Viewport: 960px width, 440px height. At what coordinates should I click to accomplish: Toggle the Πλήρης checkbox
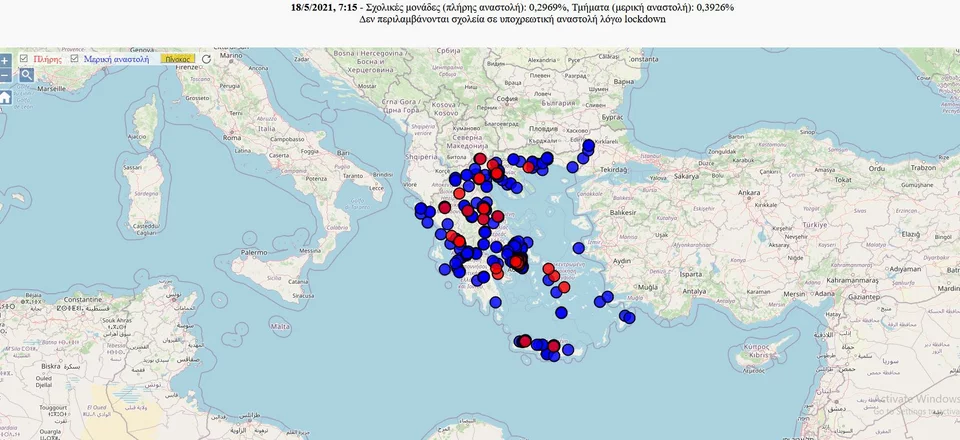(x=24, y=59)
